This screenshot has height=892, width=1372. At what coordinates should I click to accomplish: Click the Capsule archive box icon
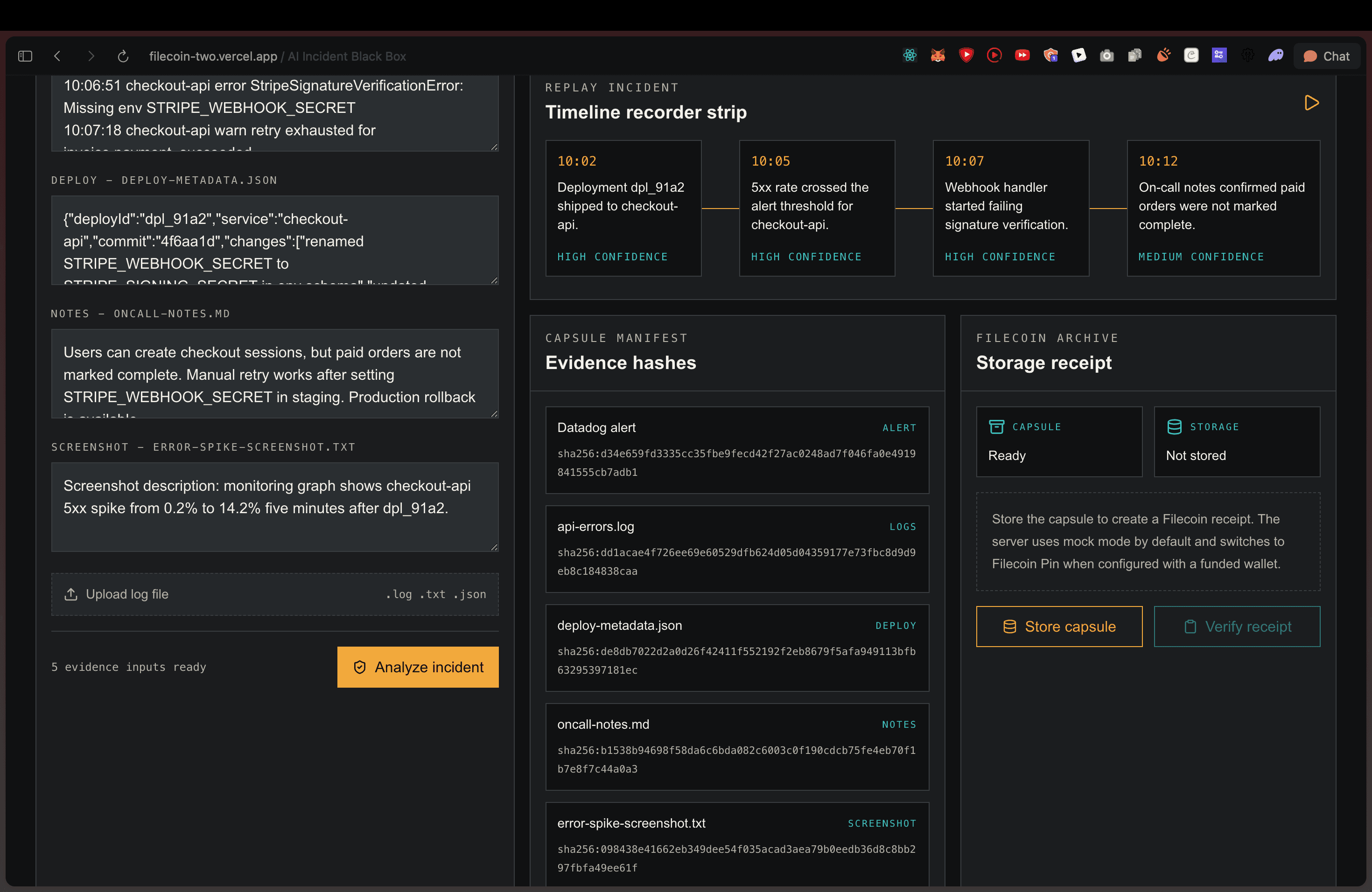(x=996, y=426)
